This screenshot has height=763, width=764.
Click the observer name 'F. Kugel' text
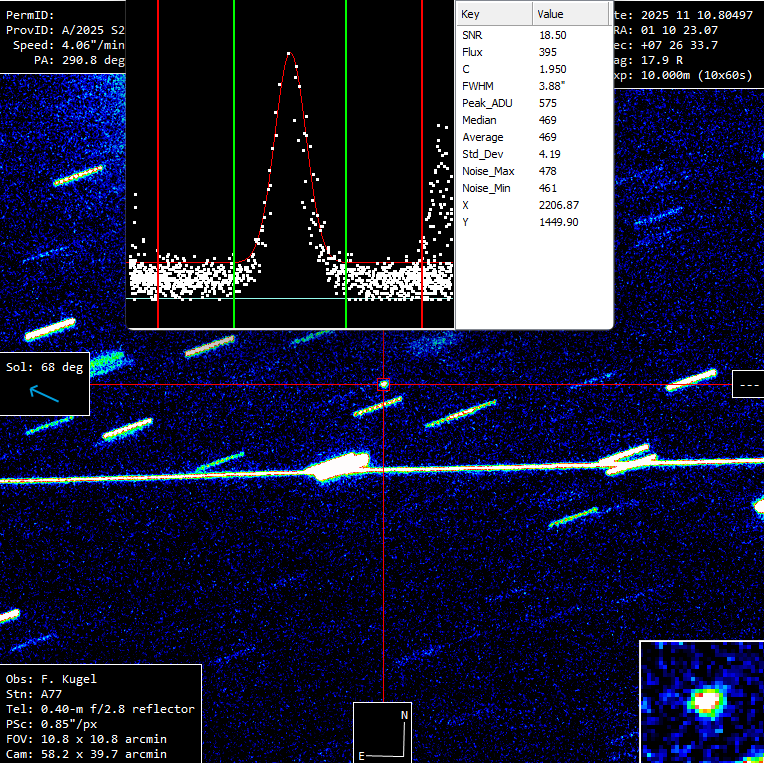coord(69,679)
